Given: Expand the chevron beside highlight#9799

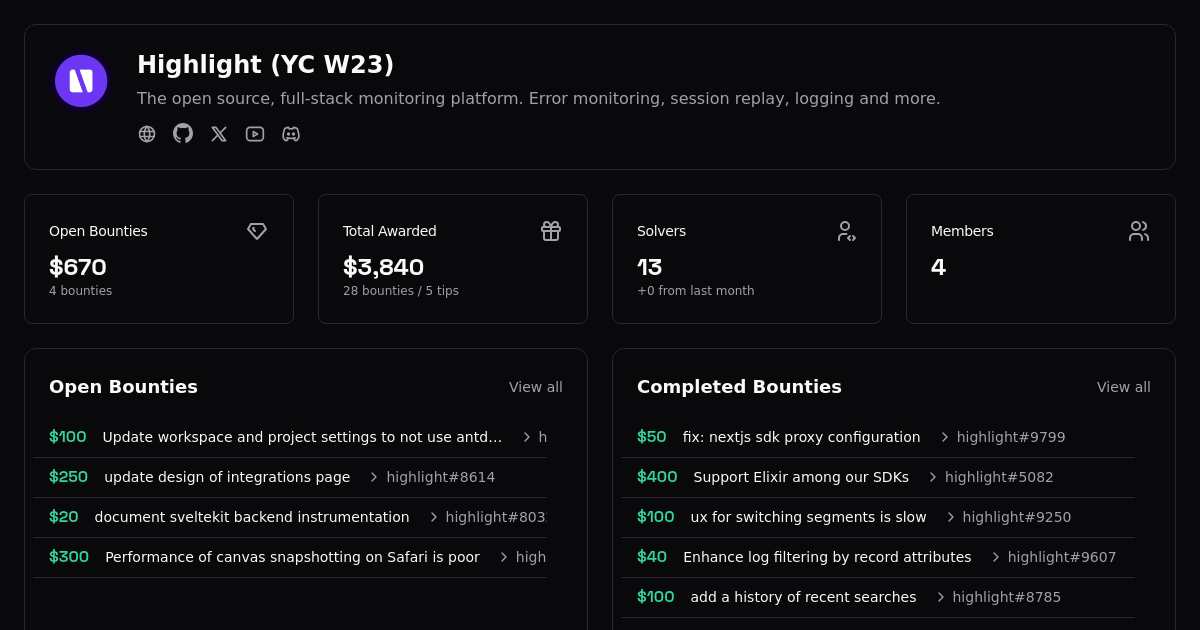Looking at the screenshot, I should (x=944, y=437).
